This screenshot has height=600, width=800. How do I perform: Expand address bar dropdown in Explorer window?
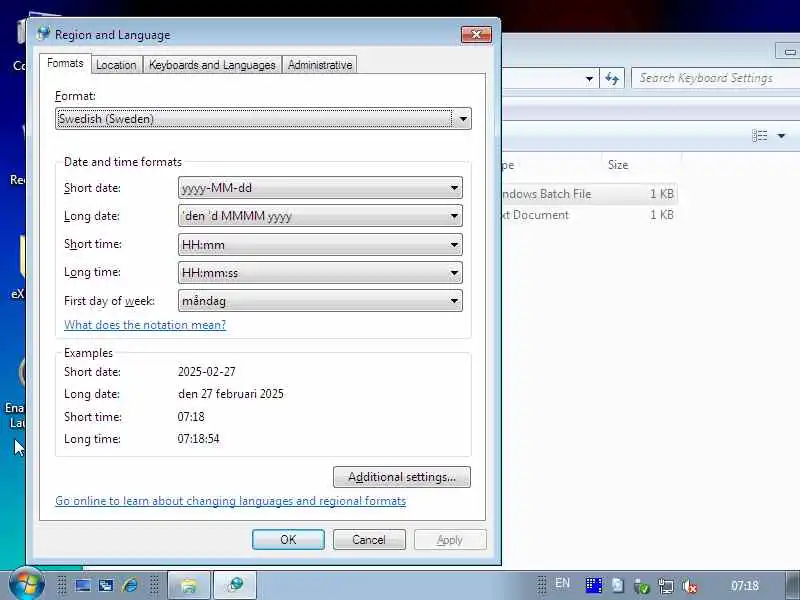589,79
